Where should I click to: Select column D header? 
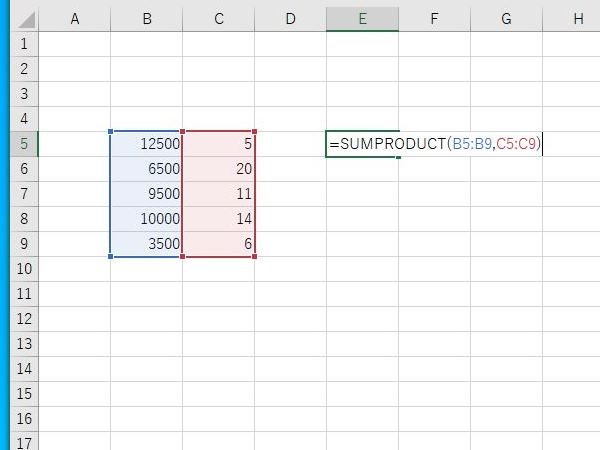pyautogui.click(x=290, y=19)
